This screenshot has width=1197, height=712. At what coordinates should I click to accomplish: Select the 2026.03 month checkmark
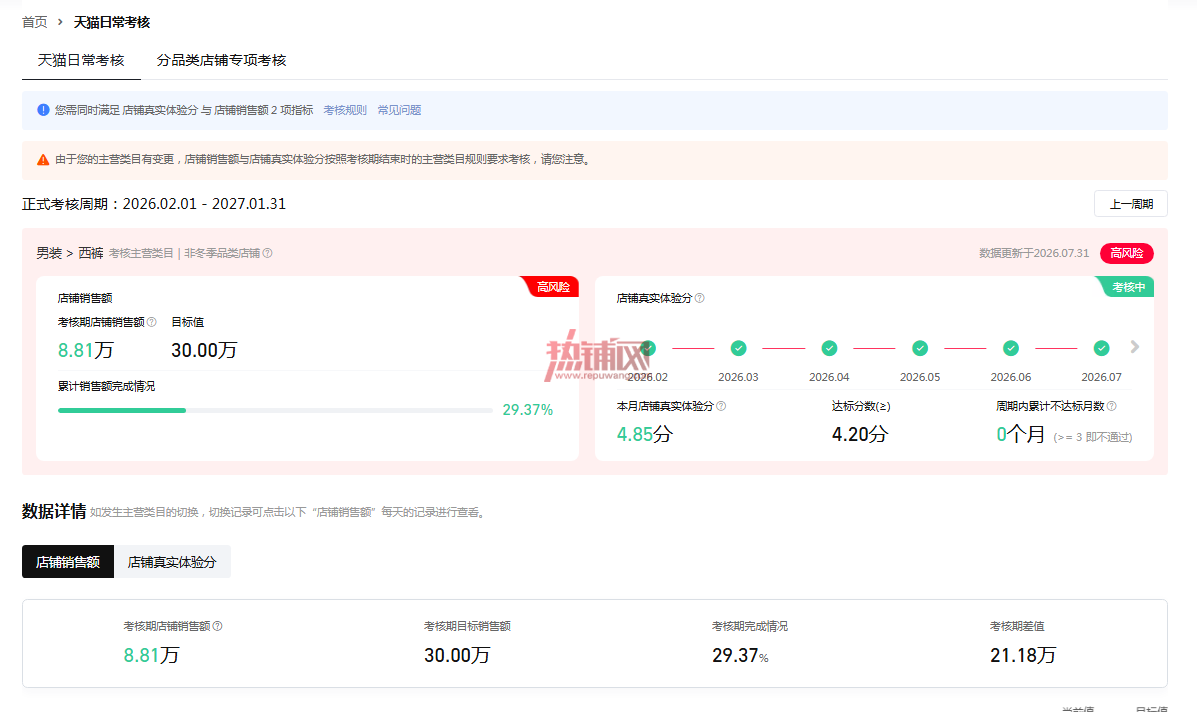pos(738,348)
